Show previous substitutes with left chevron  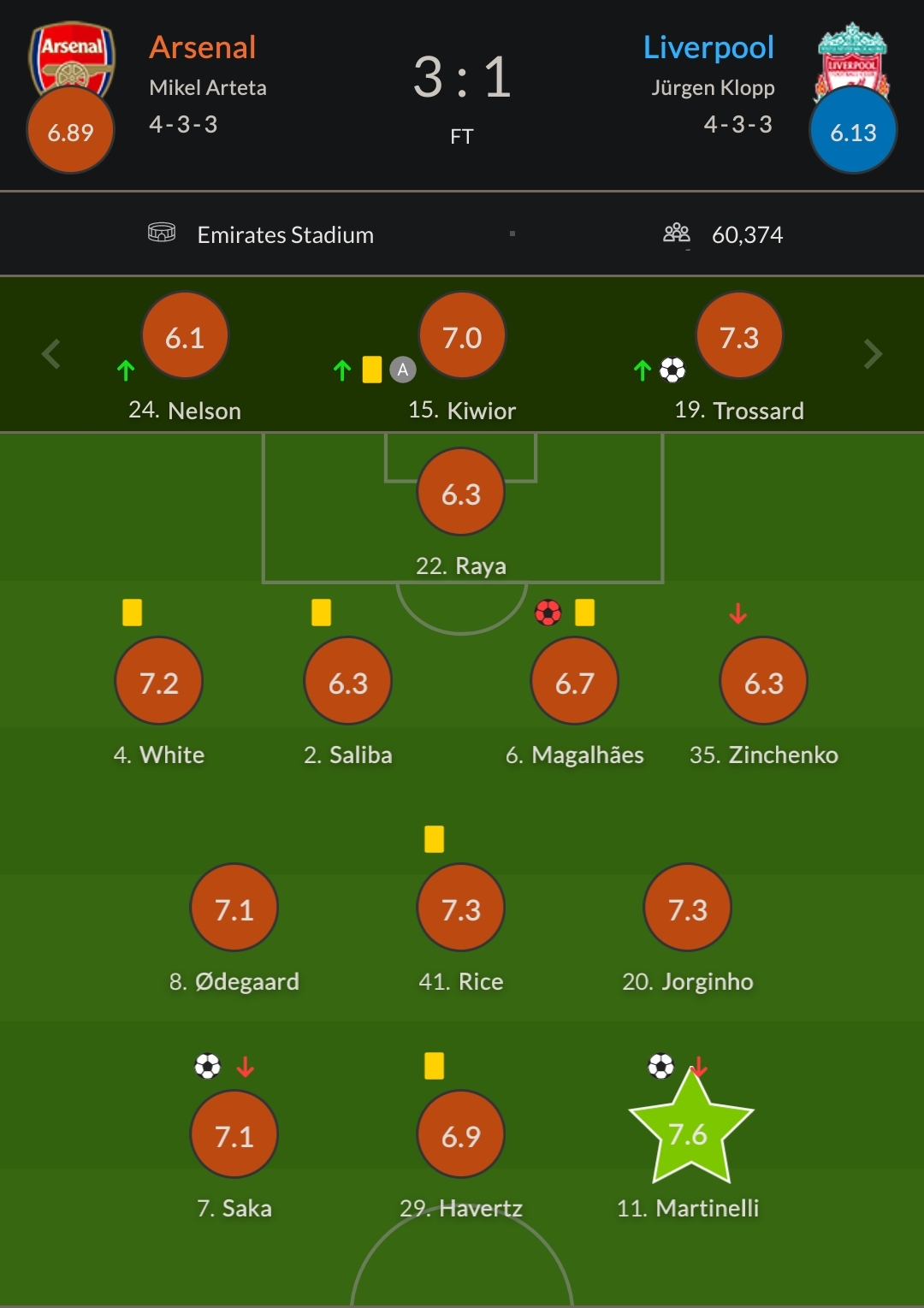tap(51, 353)
